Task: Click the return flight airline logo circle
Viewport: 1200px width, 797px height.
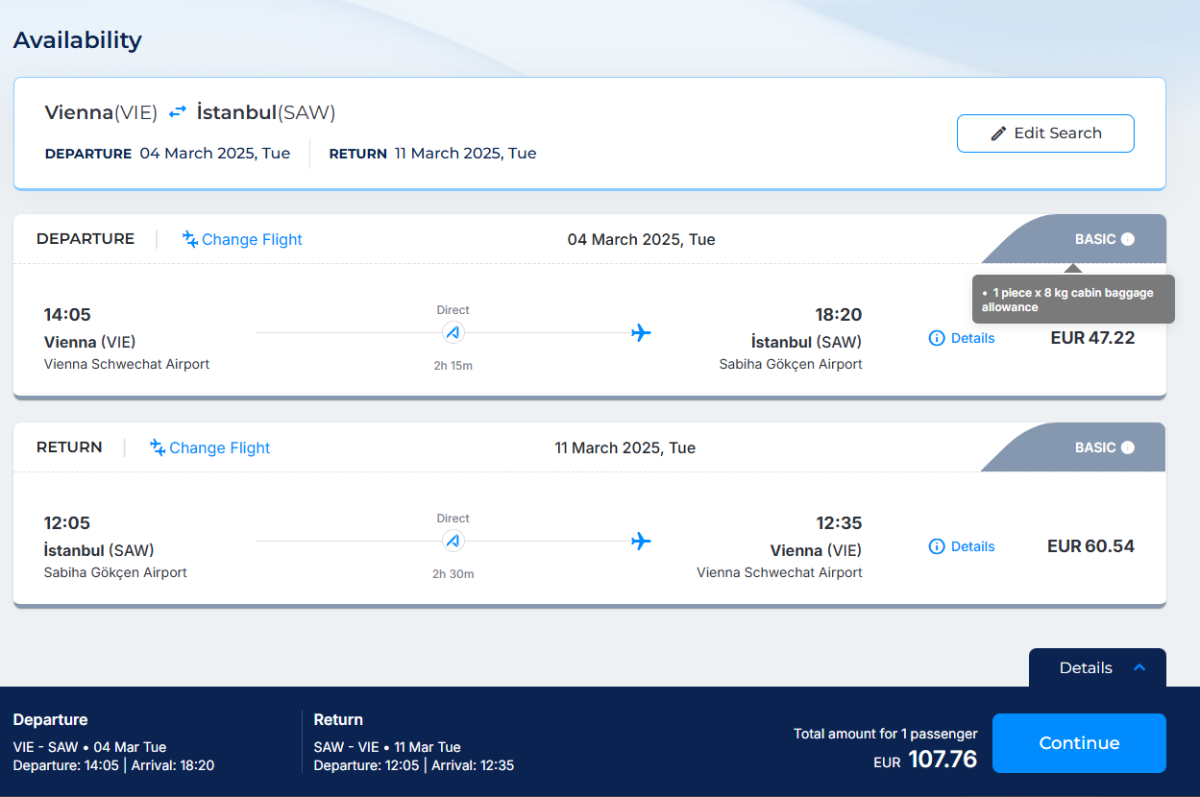Action: point(453,541)
